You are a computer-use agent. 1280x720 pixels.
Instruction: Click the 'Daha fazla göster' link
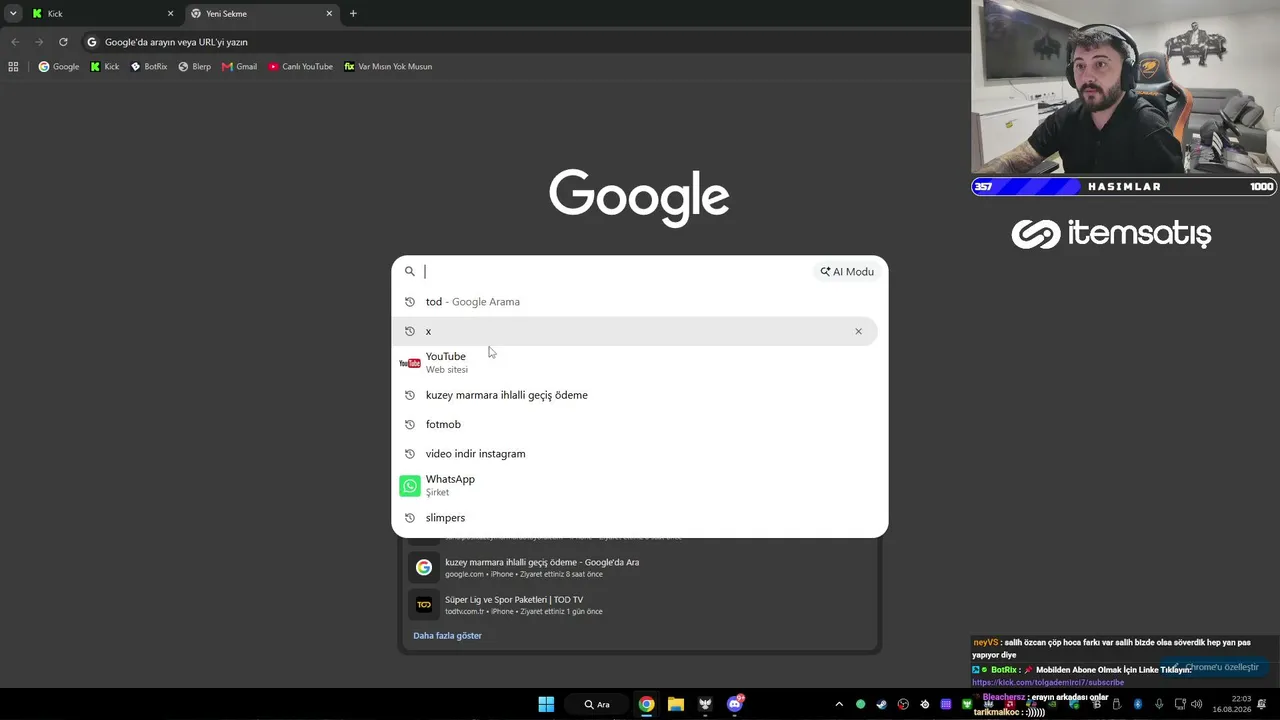(447, 635)
